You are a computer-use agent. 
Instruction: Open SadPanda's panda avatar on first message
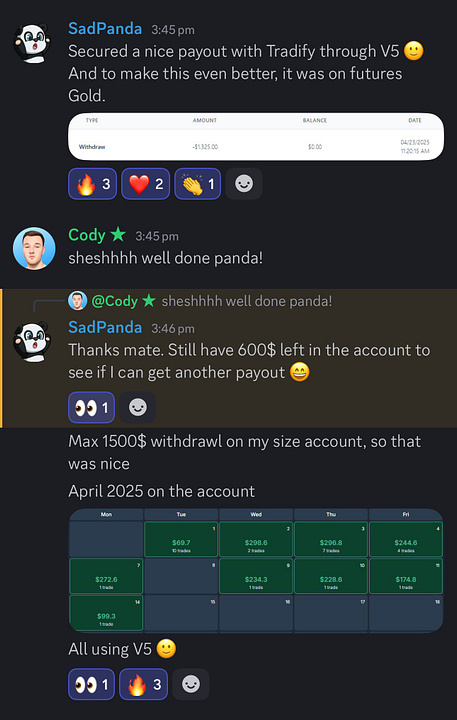coord(32,44)
